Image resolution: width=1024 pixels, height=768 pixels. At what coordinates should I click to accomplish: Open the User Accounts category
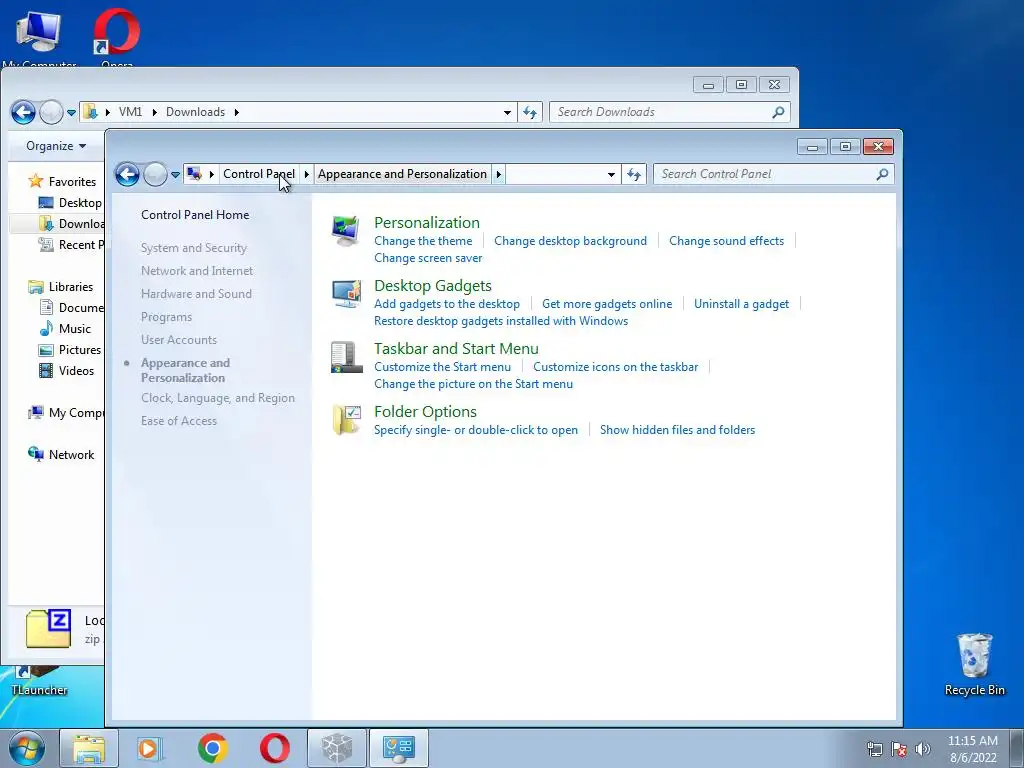tap(179, 340)
